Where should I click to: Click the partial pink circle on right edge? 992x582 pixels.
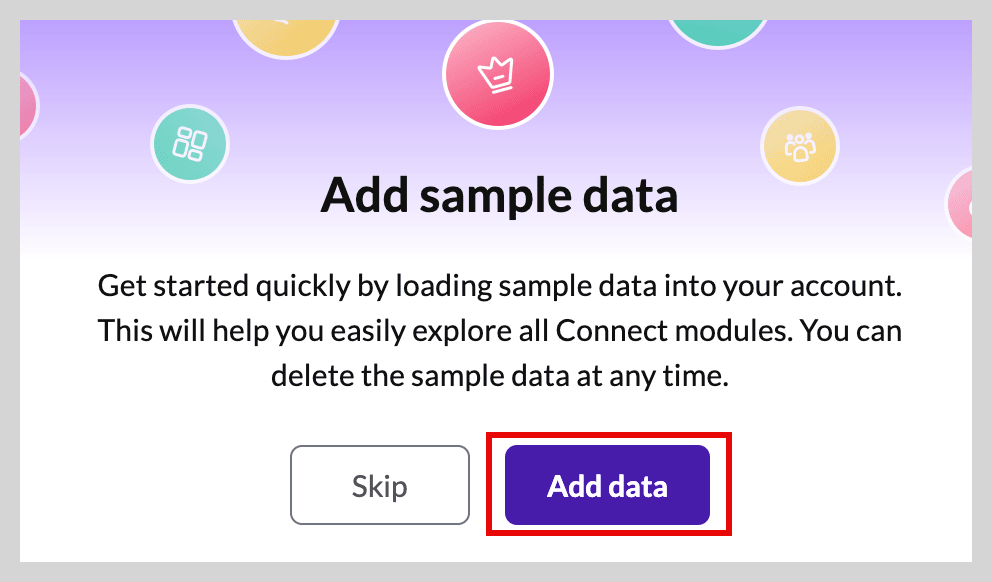click(959, 202)
